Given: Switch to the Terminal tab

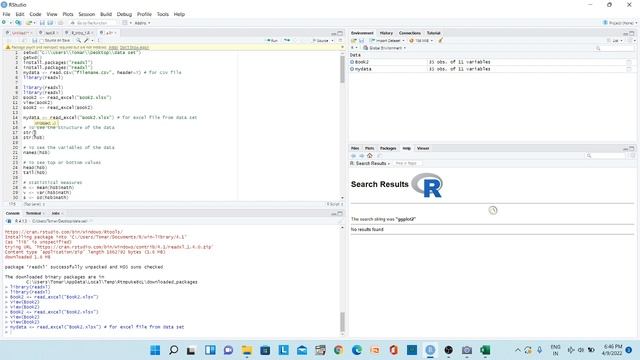Looking at the screenshot, I should click(x=33, y=213).
